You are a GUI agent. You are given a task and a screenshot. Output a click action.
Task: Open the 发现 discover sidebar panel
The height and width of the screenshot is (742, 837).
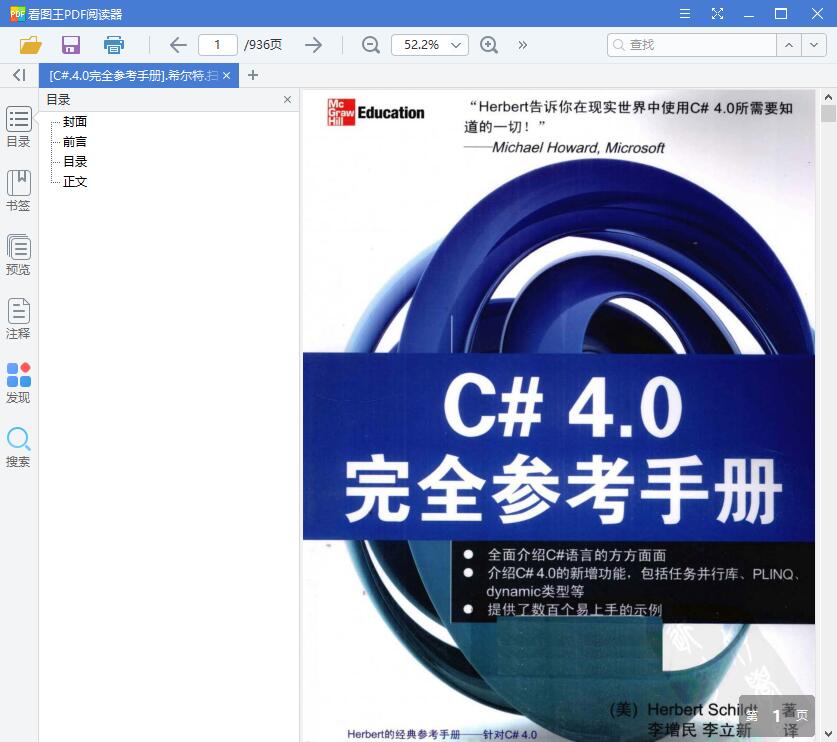tap(19, 383)
